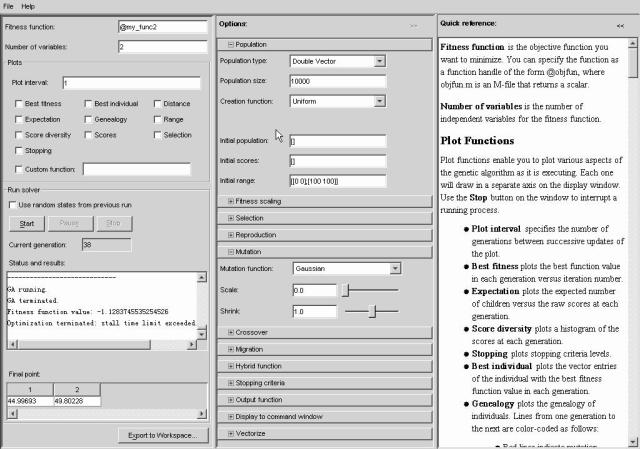This screenshot has width=640, height=449.
Task: Click Final point scroll right arrow
Action: click(x=202, y=414)
